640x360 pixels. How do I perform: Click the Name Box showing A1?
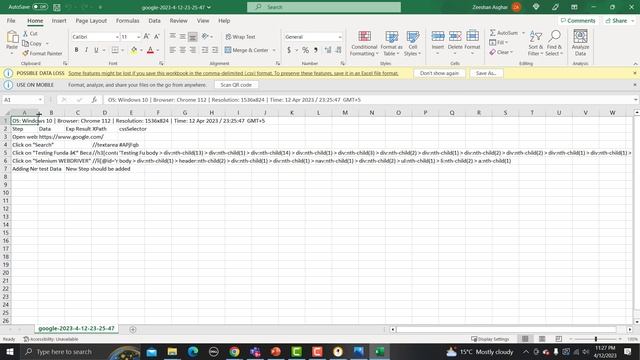pyautogui.click(x=23, y=100)
